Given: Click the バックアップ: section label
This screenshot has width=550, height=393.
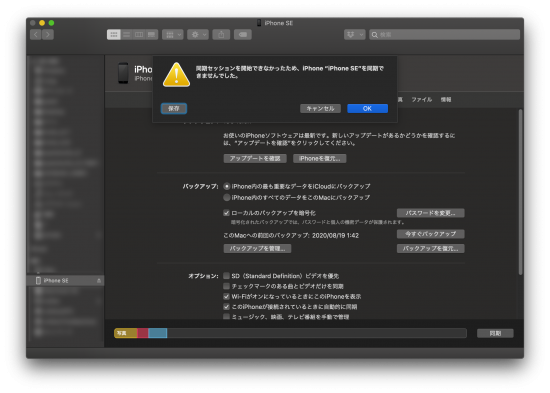Looking at the screenshot, I should tap(200, 186).
